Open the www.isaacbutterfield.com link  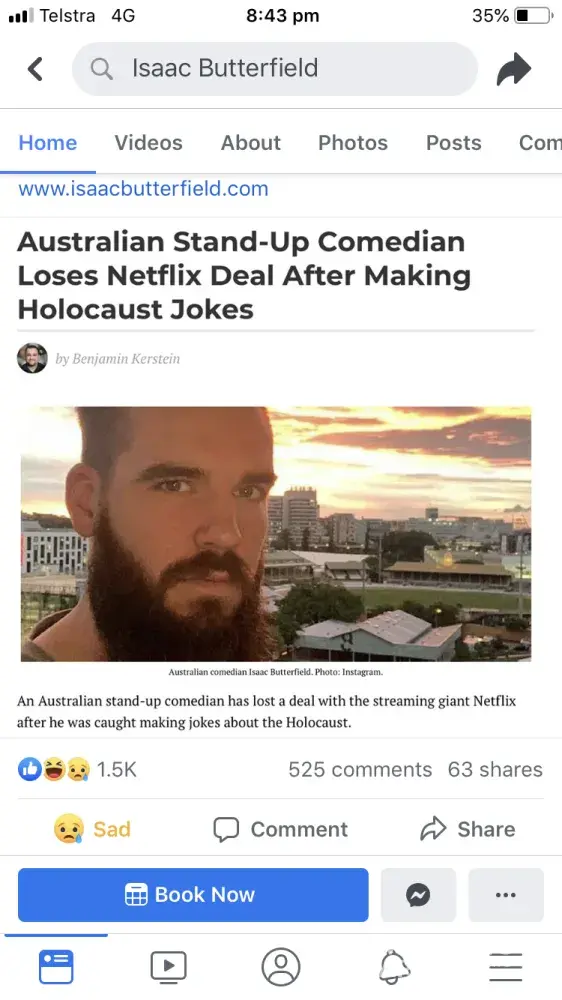point(143,189)
